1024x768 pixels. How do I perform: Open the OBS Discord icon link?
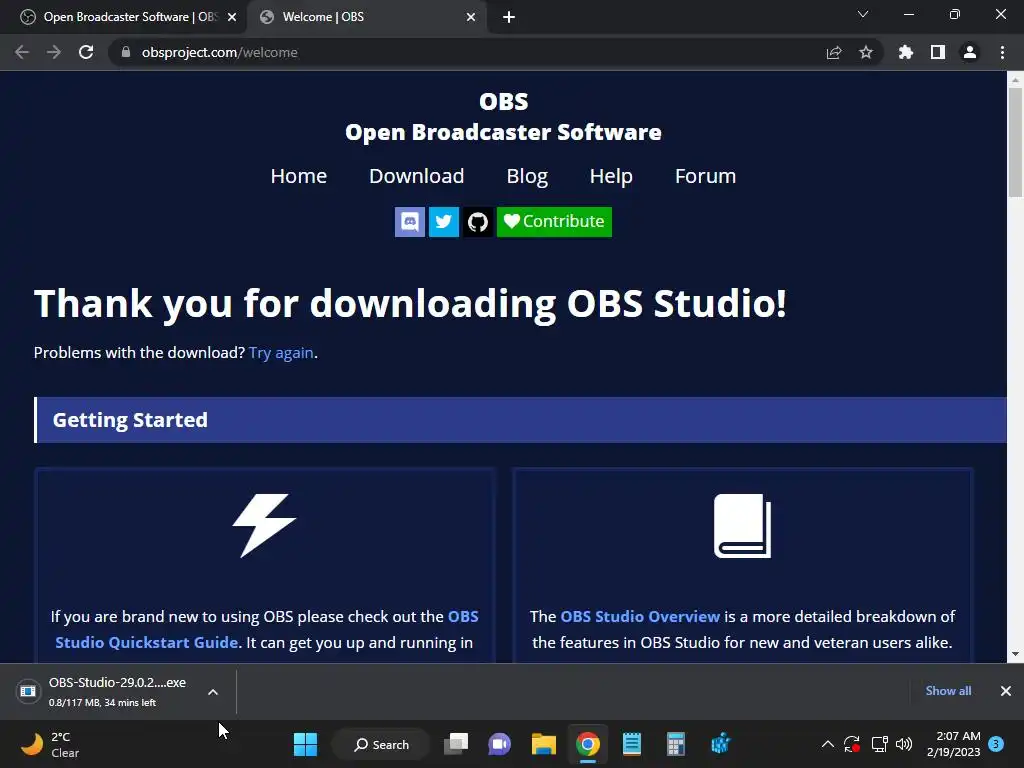[x=409, y=222]
